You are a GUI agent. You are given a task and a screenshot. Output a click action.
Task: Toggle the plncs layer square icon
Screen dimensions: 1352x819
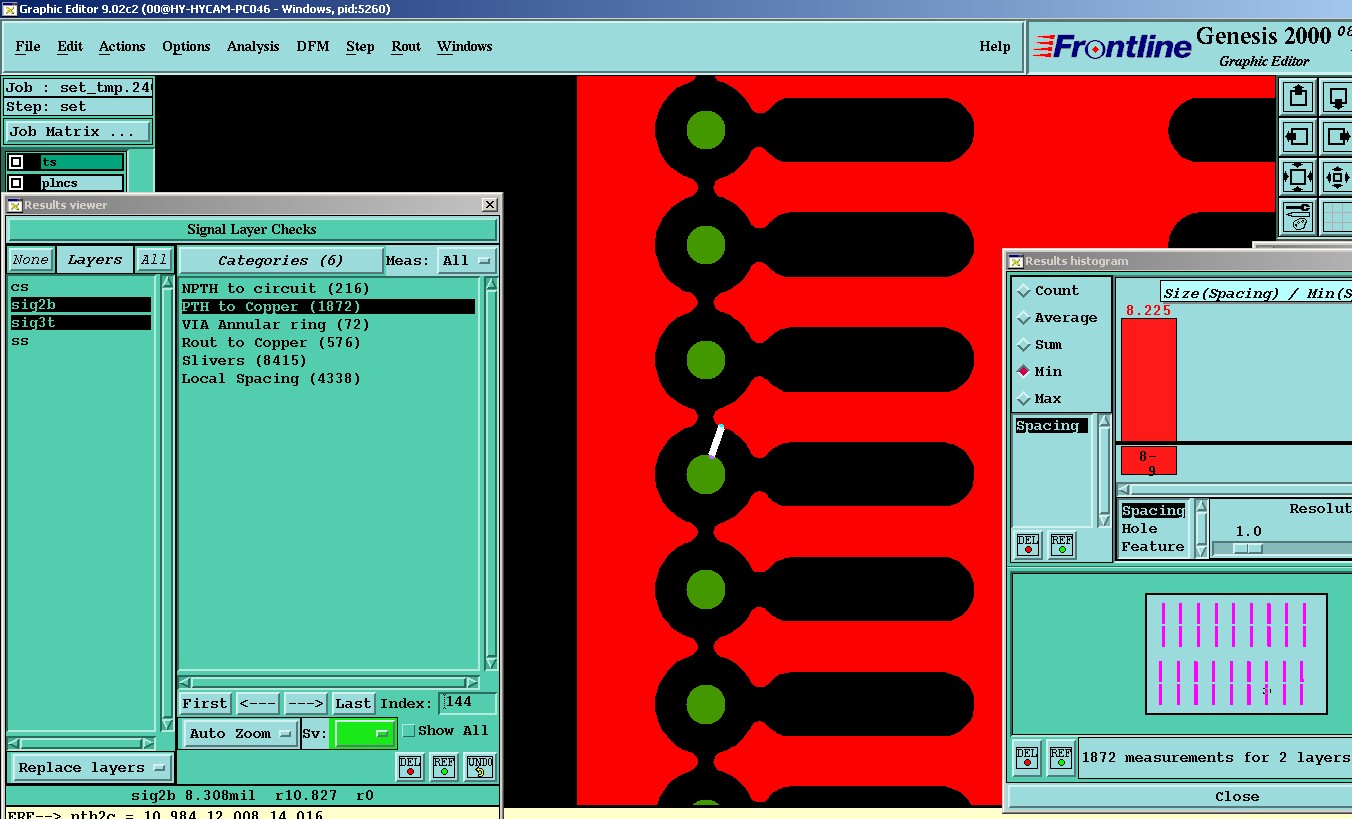tap(16, 183)
